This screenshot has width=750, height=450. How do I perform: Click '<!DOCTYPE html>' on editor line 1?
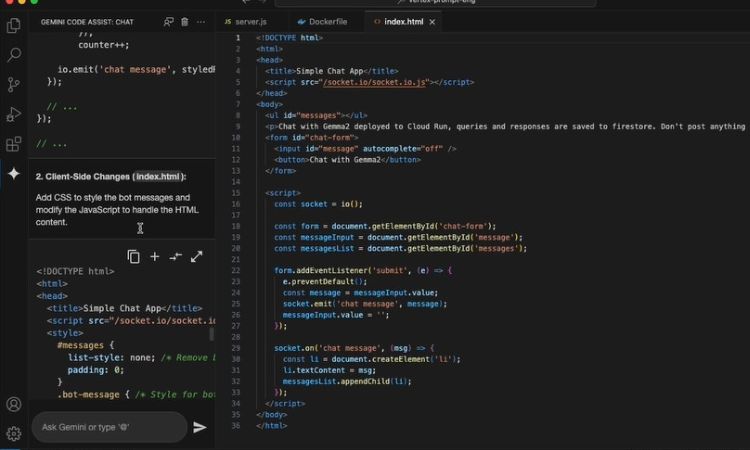pyautogui.click(x=289, y=38)
